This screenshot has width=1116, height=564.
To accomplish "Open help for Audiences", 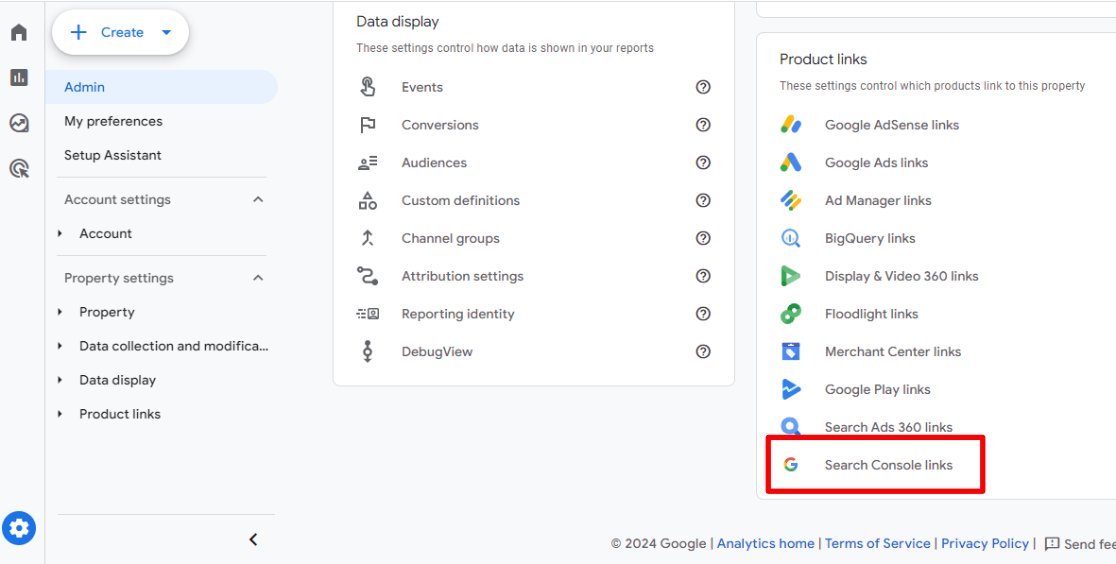I will point(703,162).
